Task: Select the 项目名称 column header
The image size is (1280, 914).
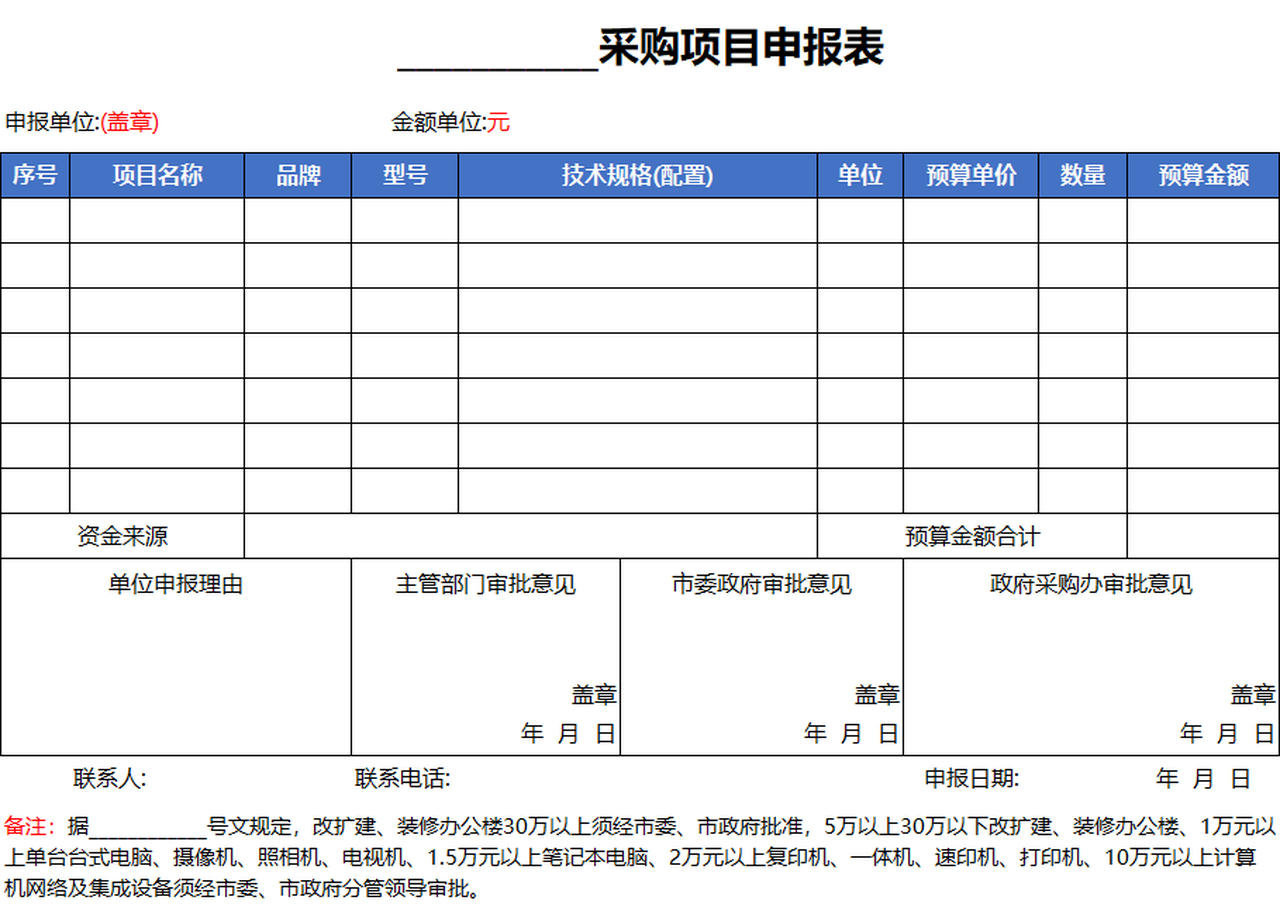Action: click(x=156, y=175)
